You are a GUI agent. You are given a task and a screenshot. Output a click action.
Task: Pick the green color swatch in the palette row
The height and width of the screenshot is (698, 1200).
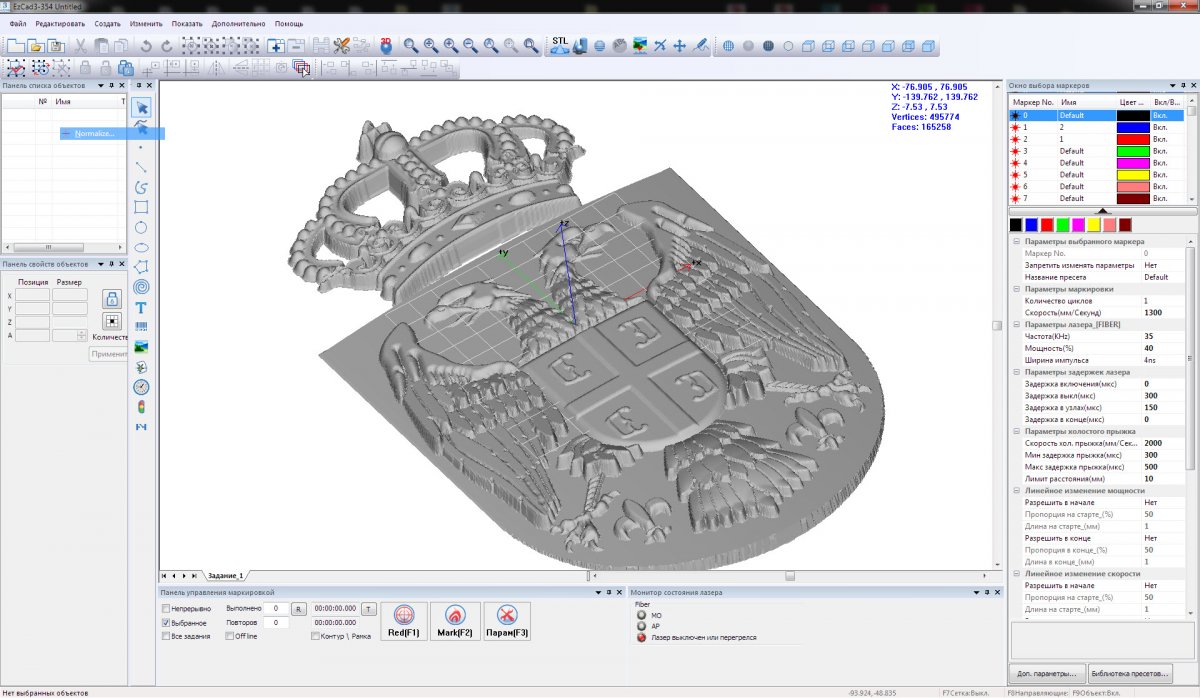1062,225
